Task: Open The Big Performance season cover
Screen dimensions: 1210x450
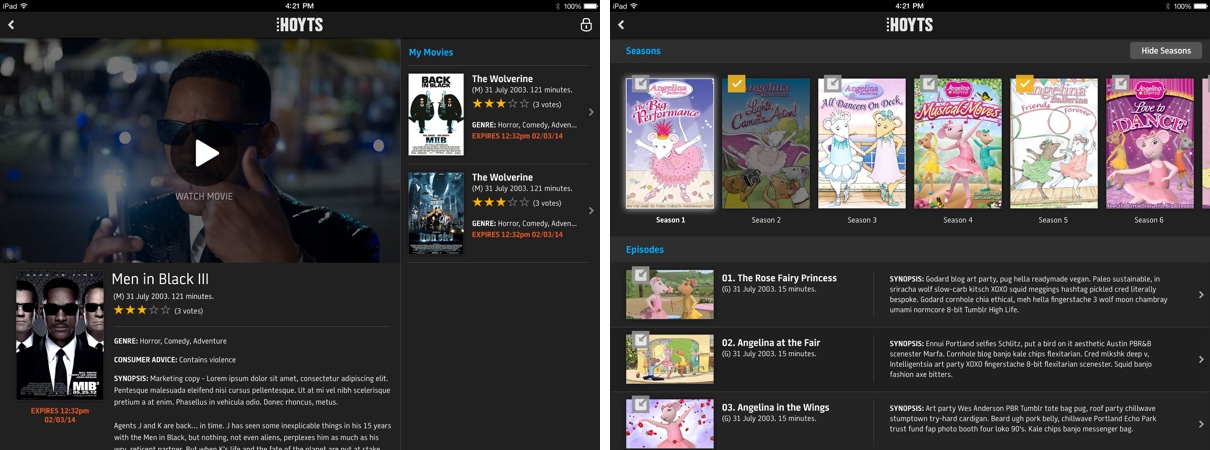Action: pos(670,144)
